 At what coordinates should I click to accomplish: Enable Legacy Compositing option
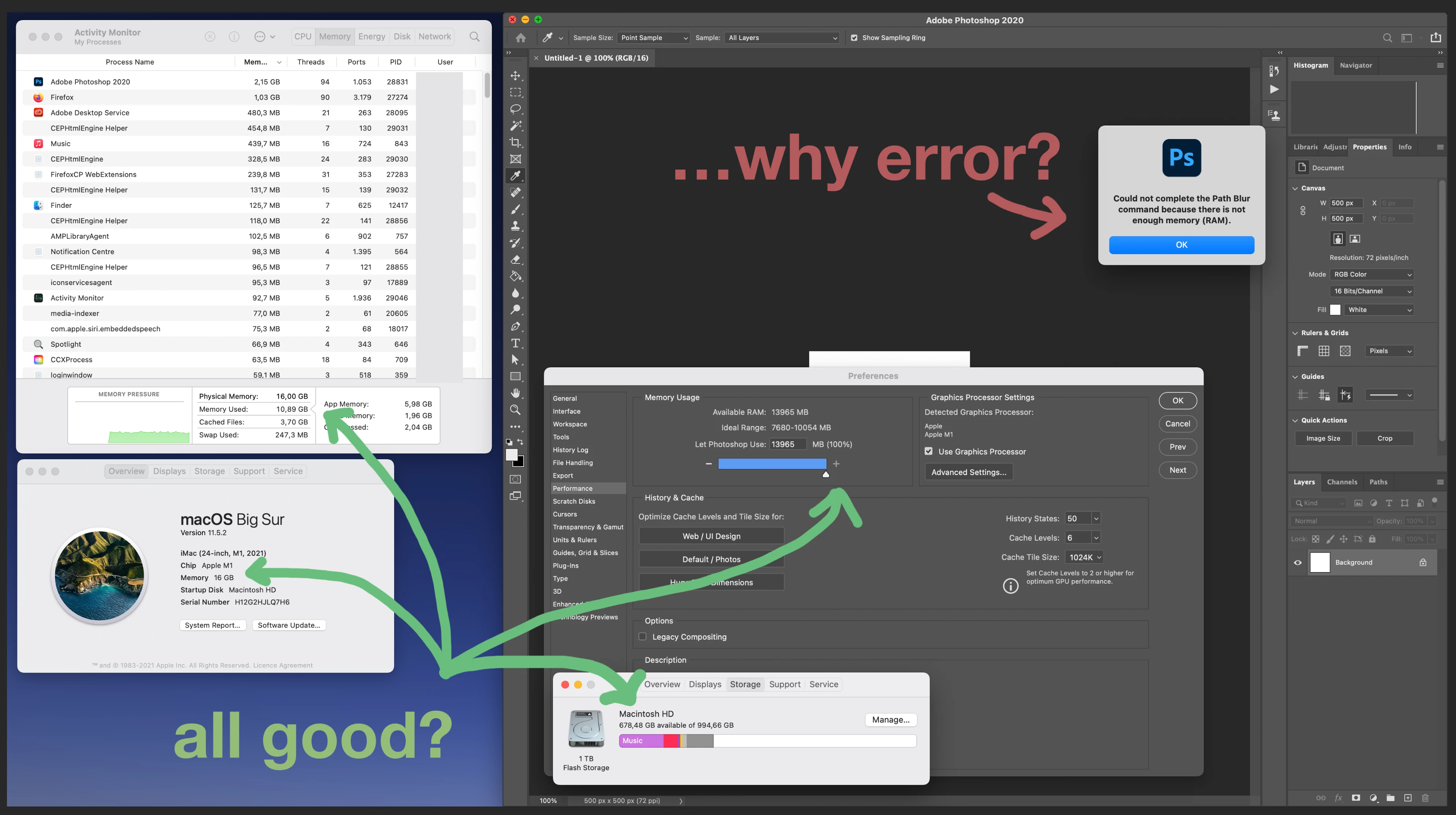(643, 637)
